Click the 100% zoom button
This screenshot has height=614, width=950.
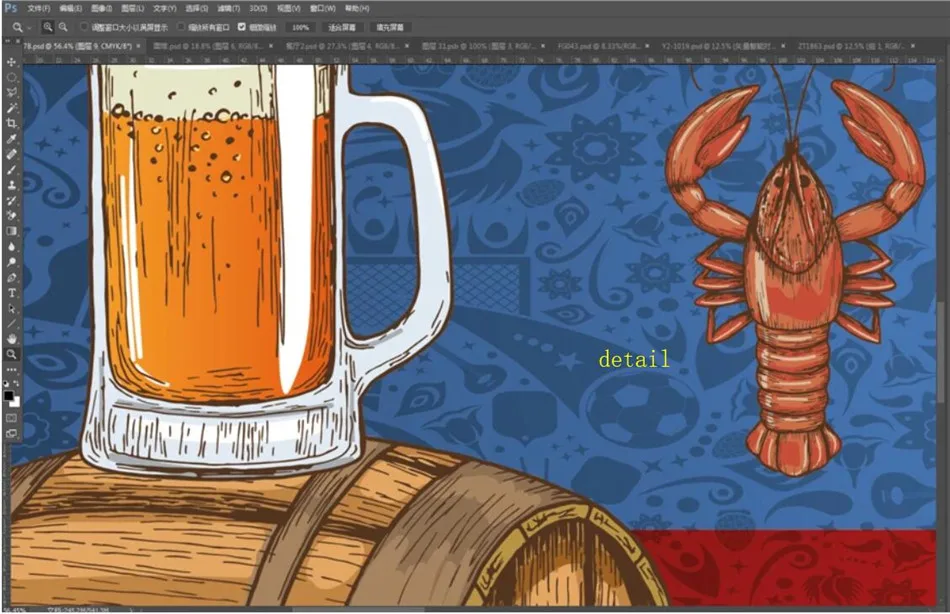pyautogui.click(x=299, y=27)
